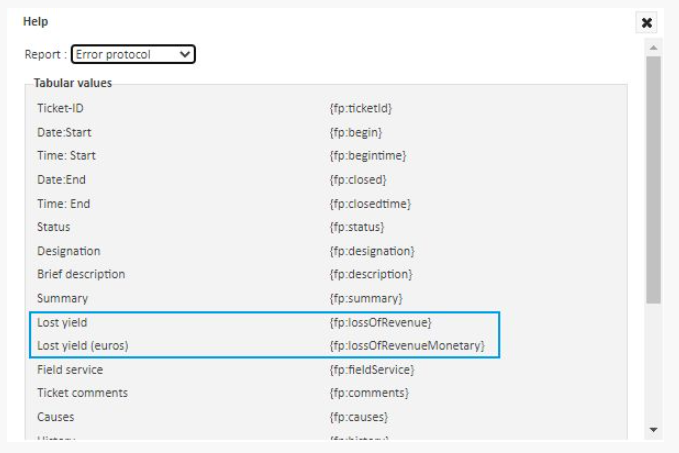Click the scrollbar down arrow
The height and width of the screenshot is (453, 679).
pyautogui.click(x=653, y=430)
